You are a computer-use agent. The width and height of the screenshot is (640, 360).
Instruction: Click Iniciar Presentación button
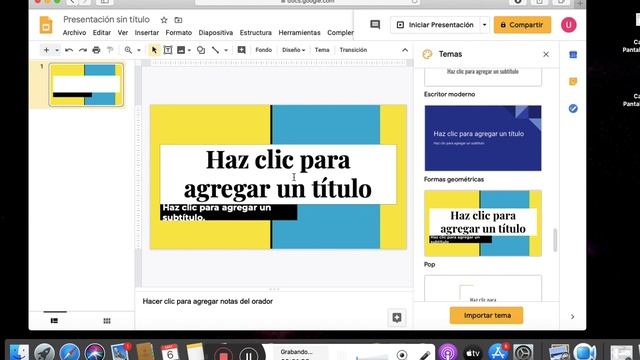435,25
